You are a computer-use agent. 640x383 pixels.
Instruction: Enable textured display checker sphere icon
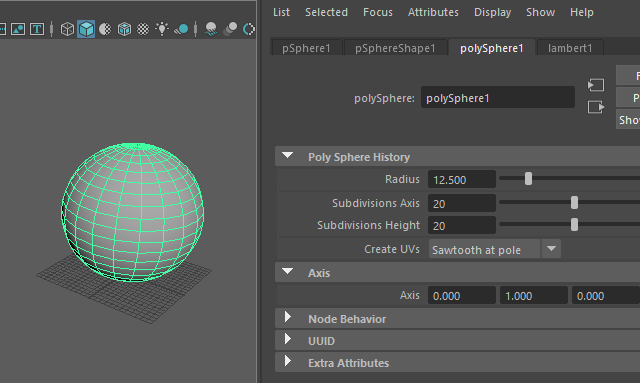coord(143,29)
